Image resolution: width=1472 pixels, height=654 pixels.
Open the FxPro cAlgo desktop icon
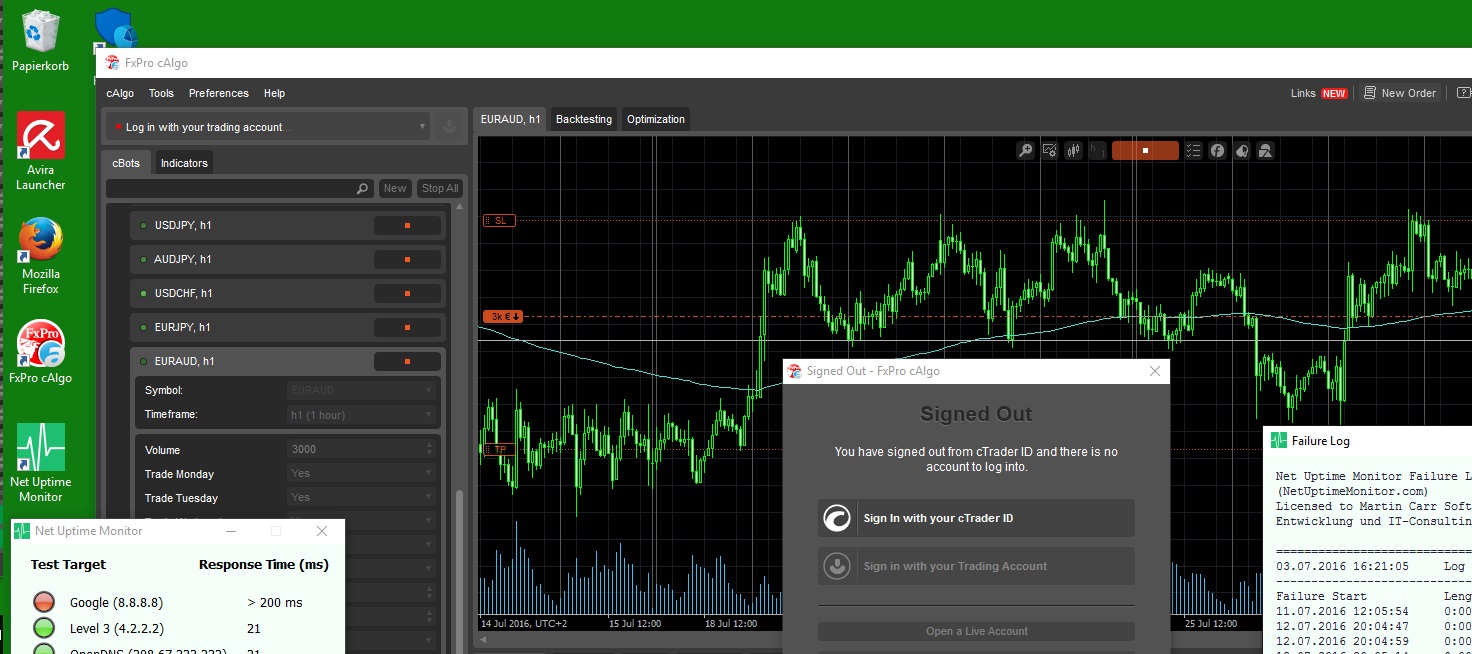click(41, 352)
